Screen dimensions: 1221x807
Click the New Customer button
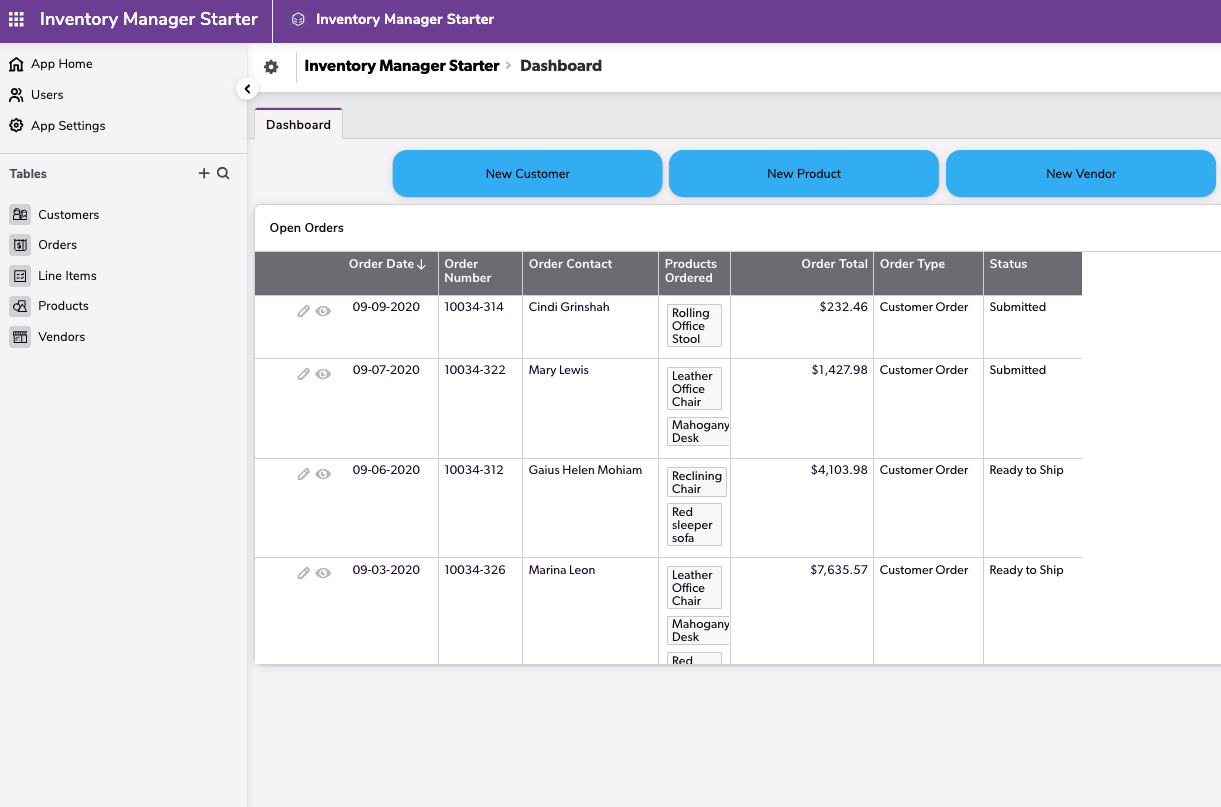[x=527, y=173]
